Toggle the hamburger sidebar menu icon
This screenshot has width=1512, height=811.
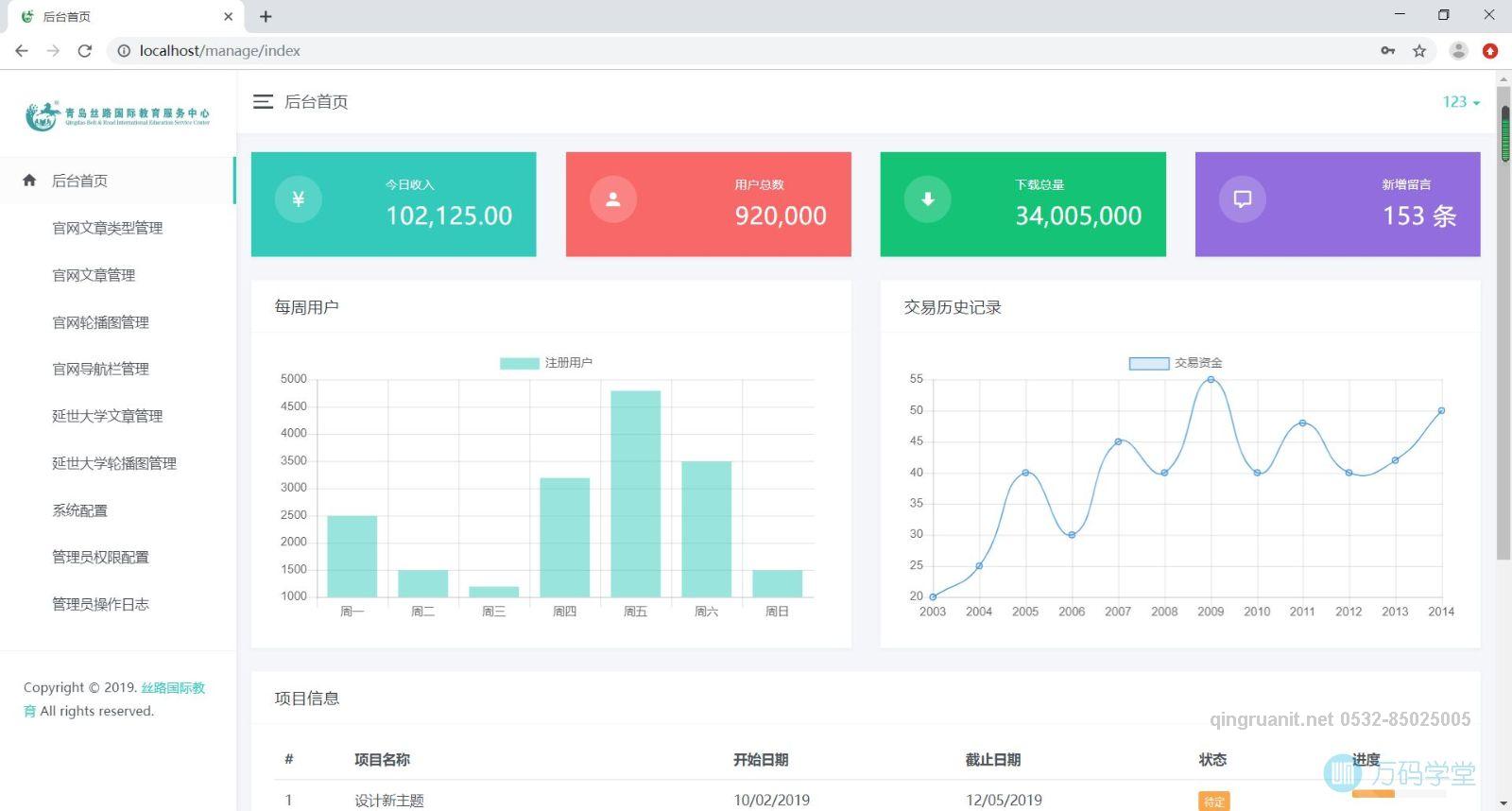(x=263, y=102)
